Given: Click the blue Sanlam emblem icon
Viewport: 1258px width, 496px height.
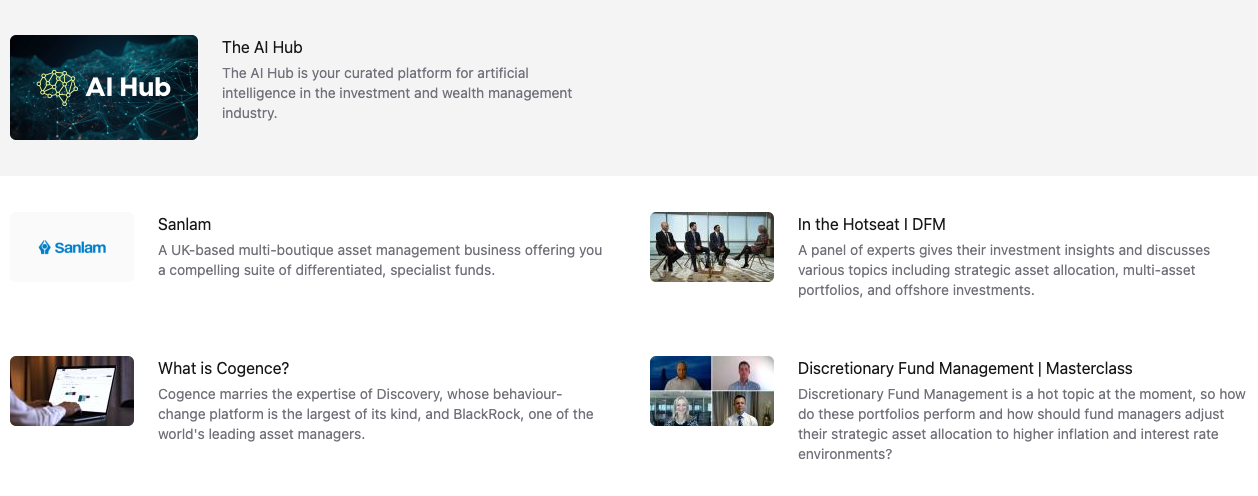Looking at the screenshot, I should [44, 247].
